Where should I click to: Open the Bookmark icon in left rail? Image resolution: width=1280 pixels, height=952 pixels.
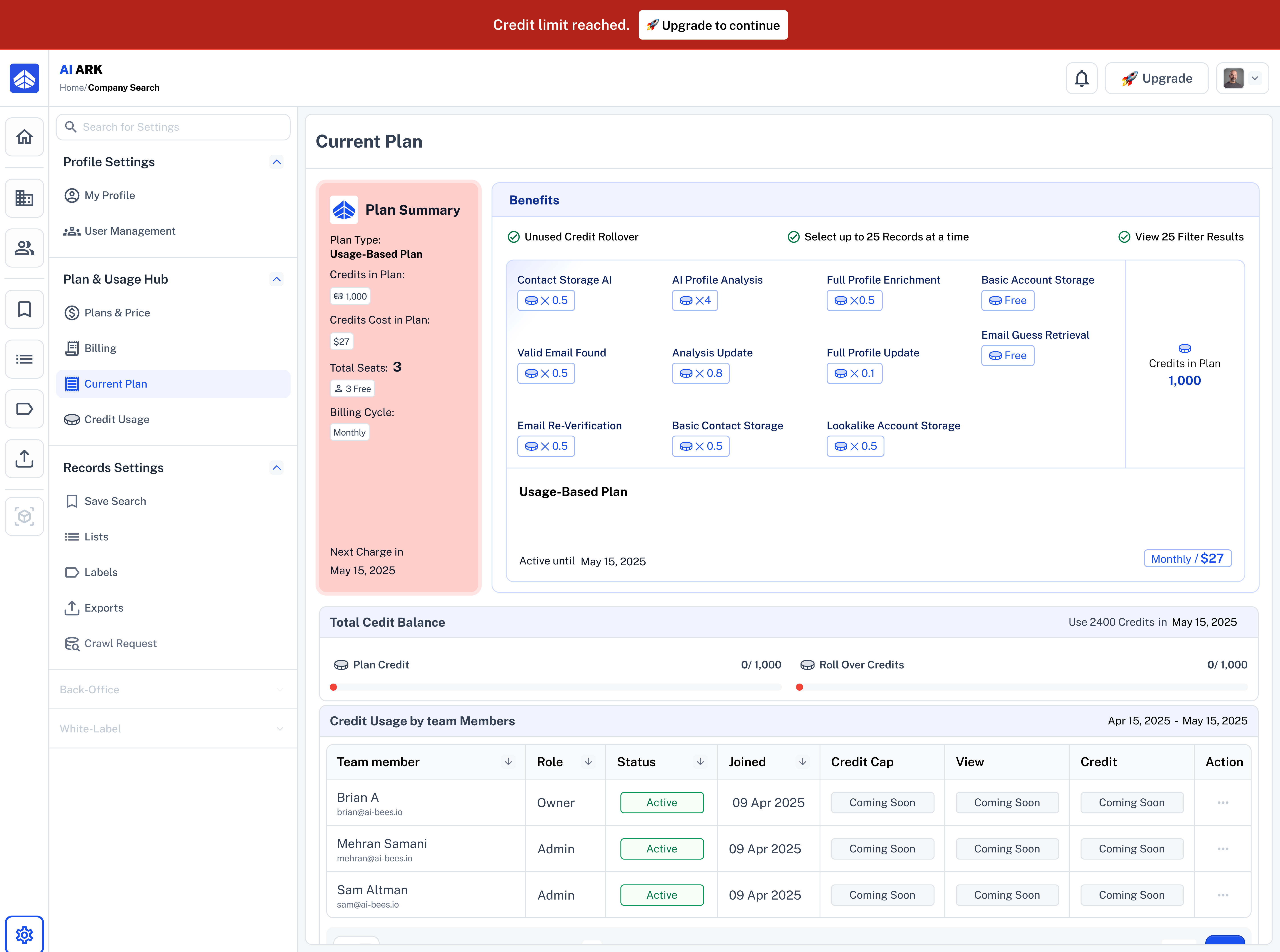tap(24, 310)
